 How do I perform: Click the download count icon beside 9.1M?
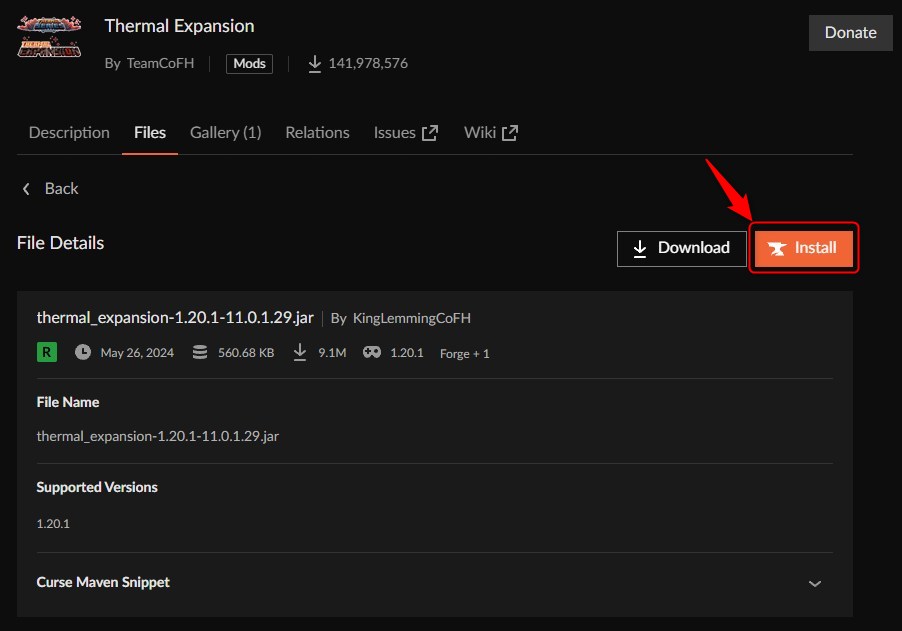coord(300,352)
